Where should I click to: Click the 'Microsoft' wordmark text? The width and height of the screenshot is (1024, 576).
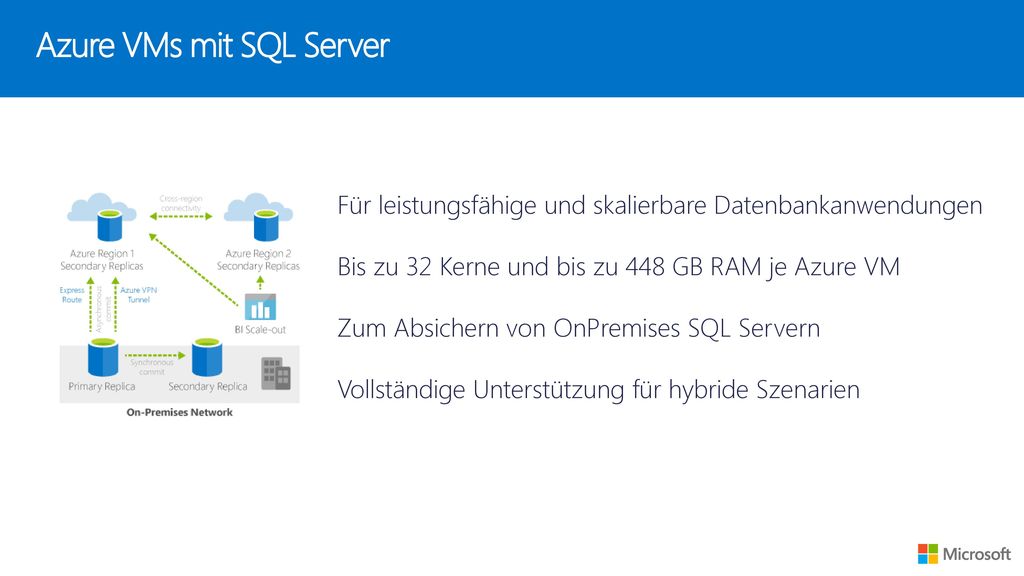click(x=977, y=554)
